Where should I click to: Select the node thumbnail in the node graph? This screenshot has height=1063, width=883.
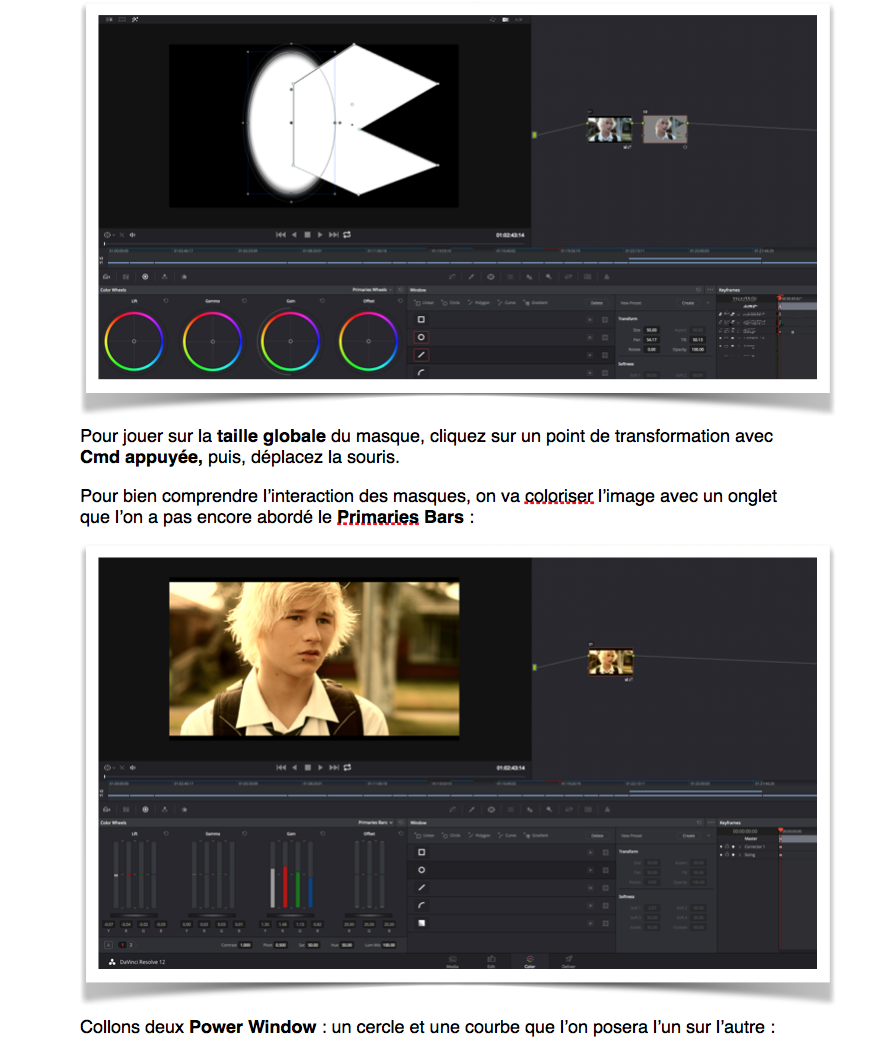click(x=612, y=662)
